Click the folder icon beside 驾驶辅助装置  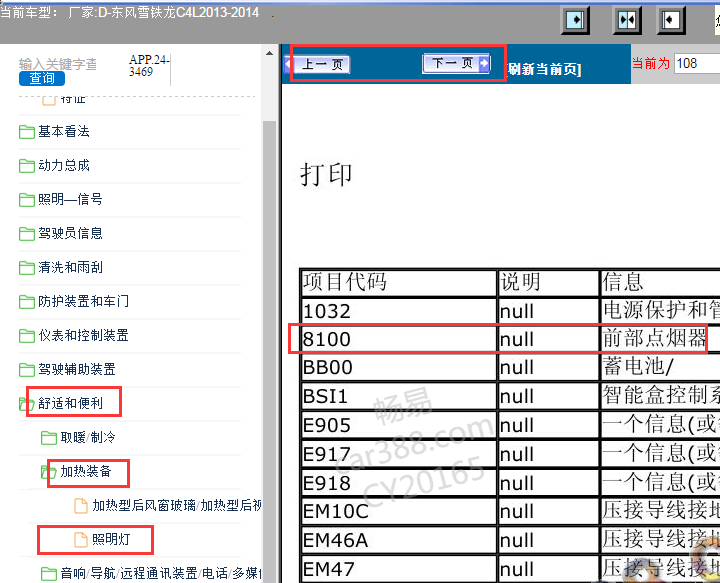(27, 370)
